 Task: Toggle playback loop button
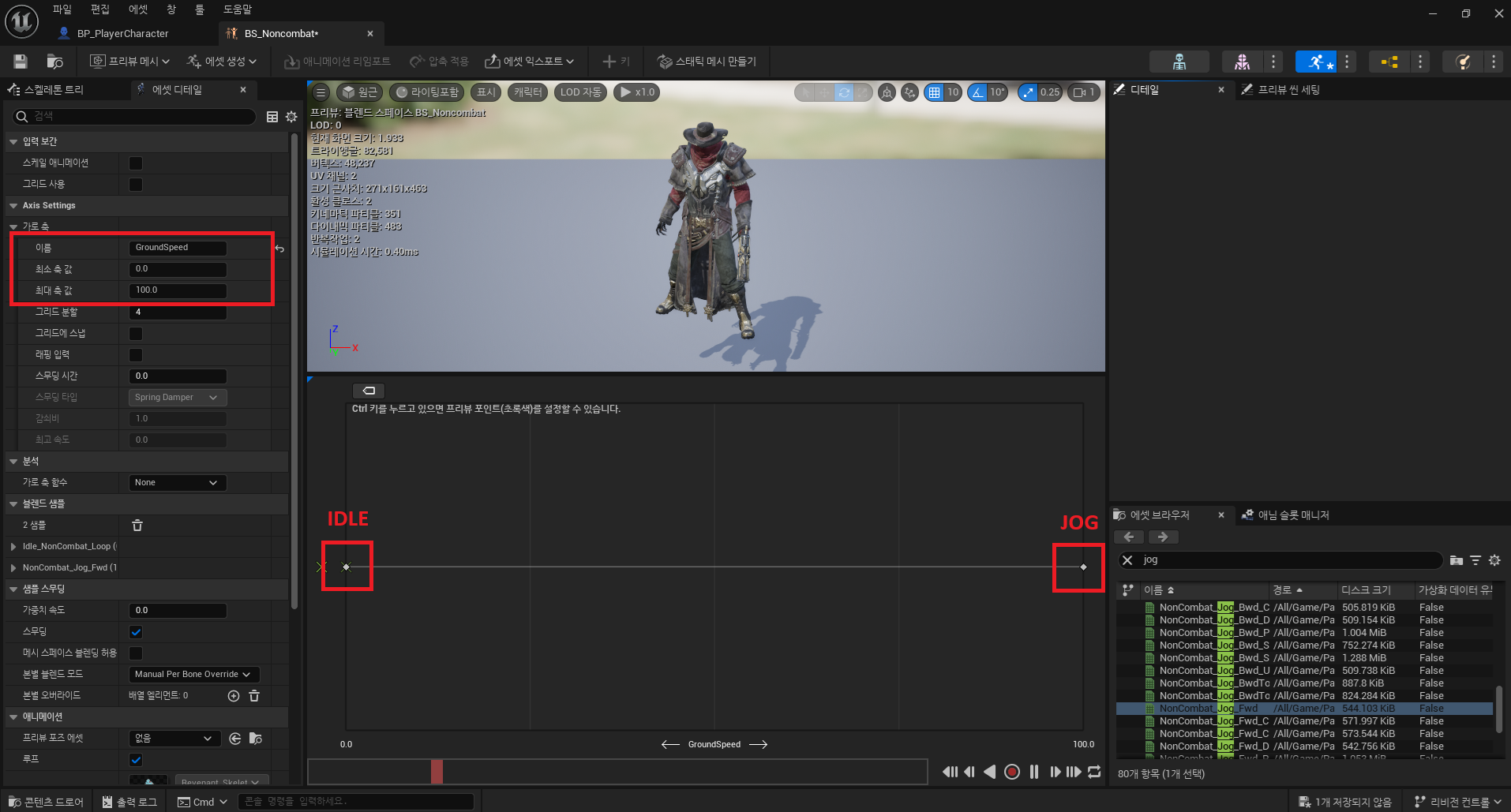tap(1094, 773)
